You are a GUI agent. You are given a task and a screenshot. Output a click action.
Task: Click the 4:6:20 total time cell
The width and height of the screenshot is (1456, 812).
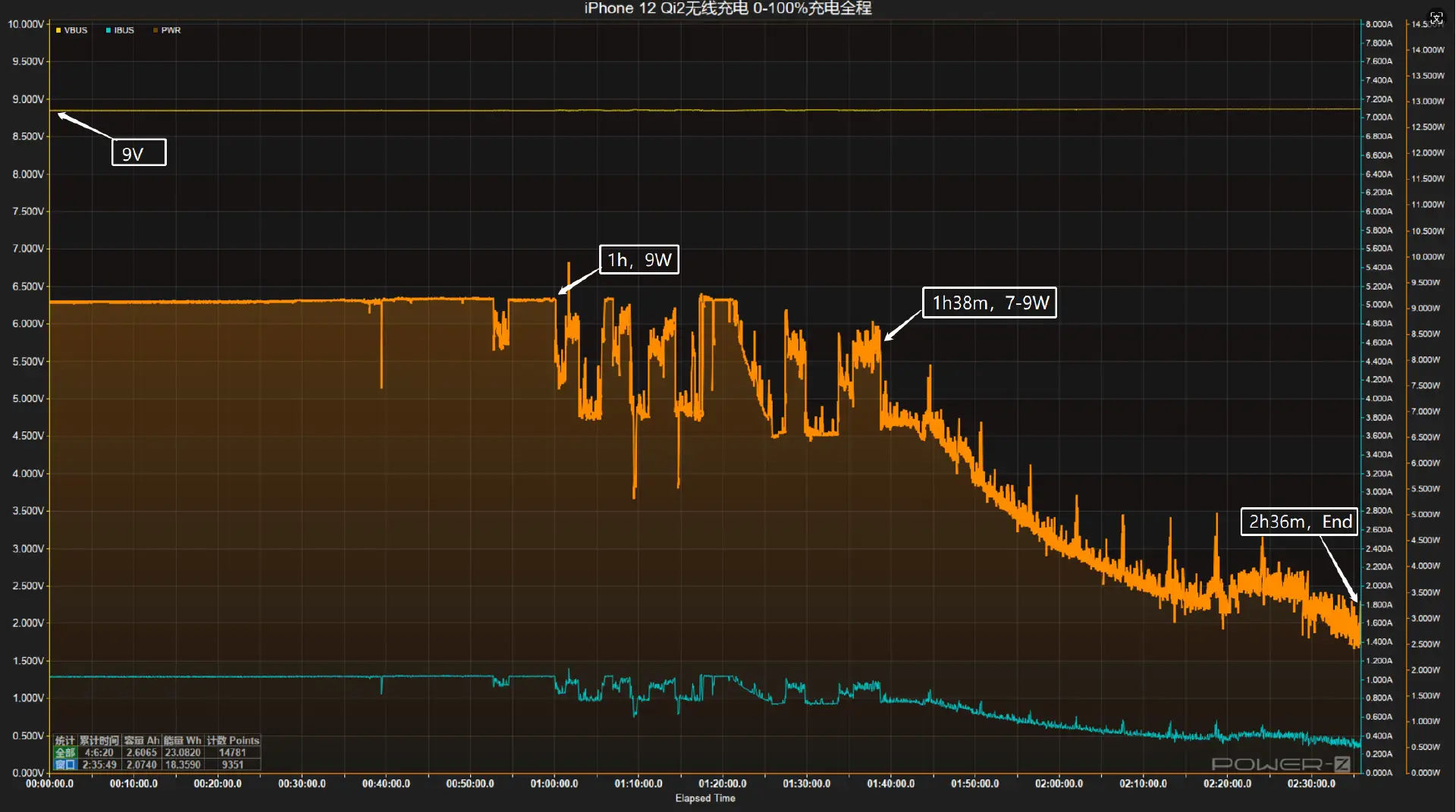(99, 753)
